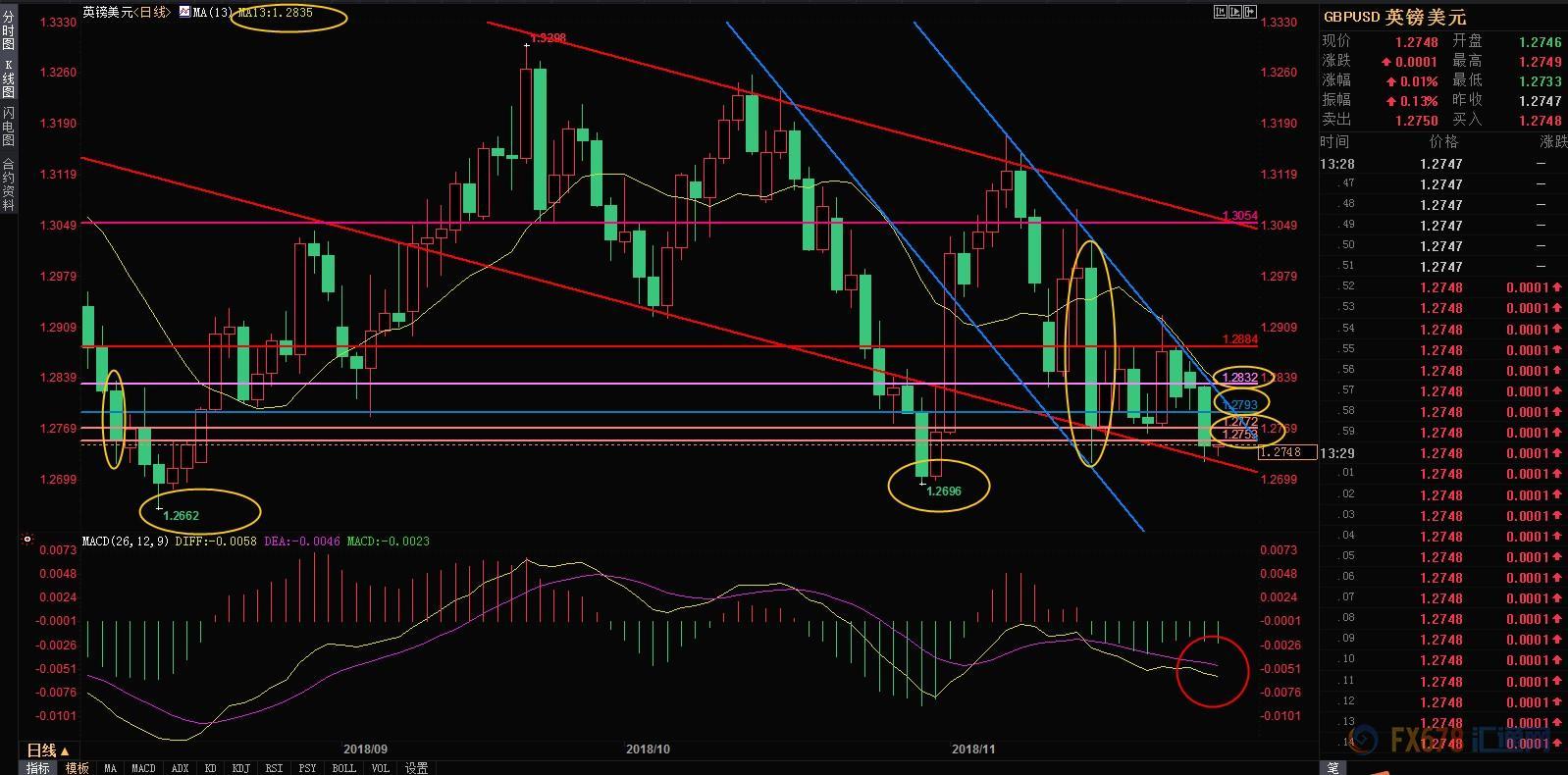Click the middle play-style chart toolbar icon
1568x775 pixels.
(x=1235, y=12)
